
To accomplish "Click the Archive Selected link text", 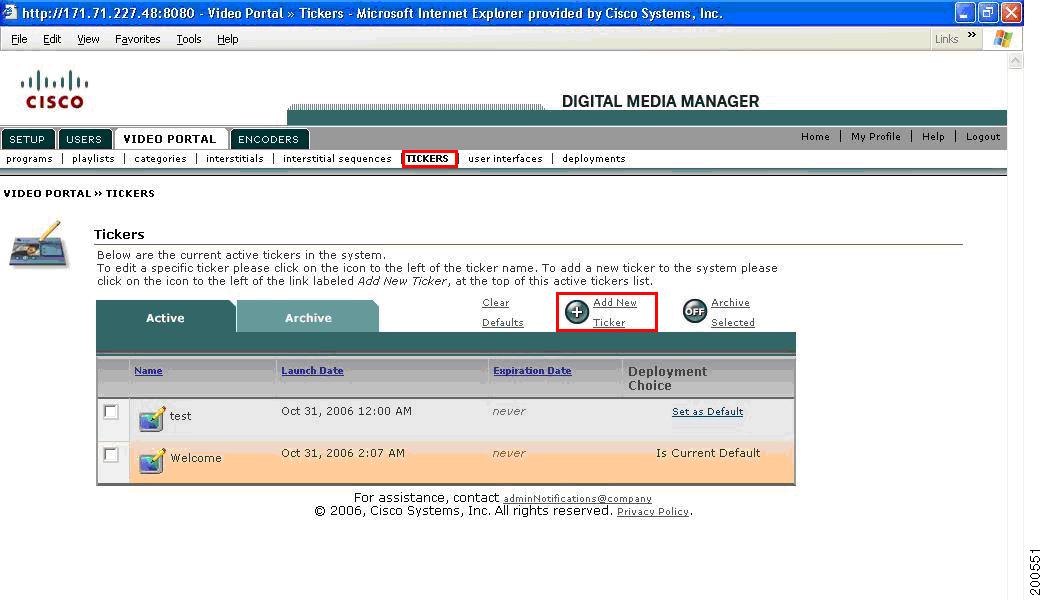I will (x=733, y=312).
